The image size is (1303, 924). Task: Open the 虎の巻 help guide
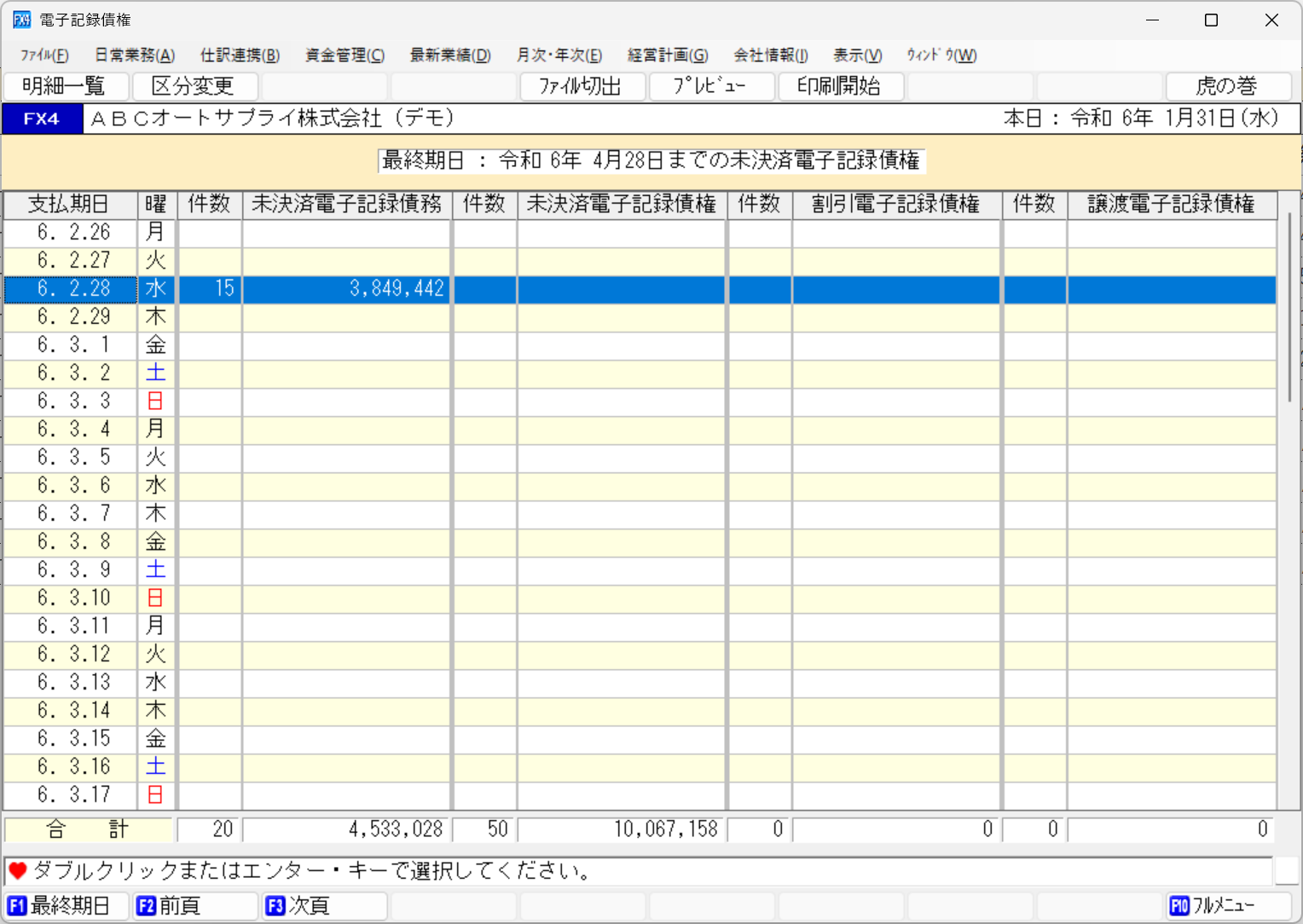coord(1228,86)
